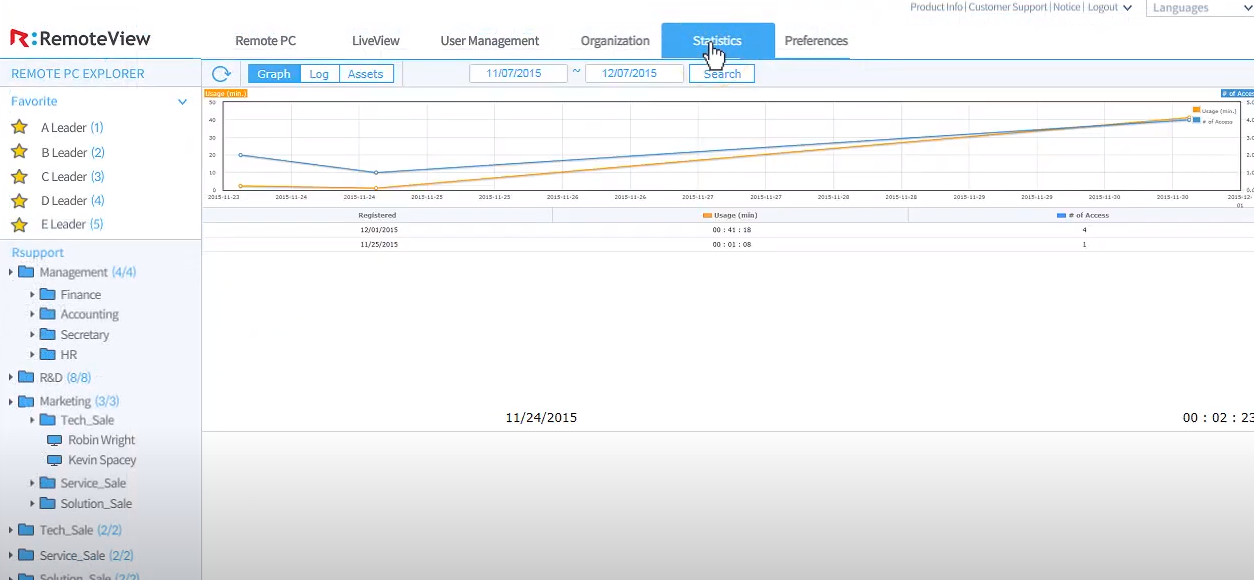Viewport: 1254px width, 580px height.
Task: Go to the Organization tab
Action: click(615, 41)
